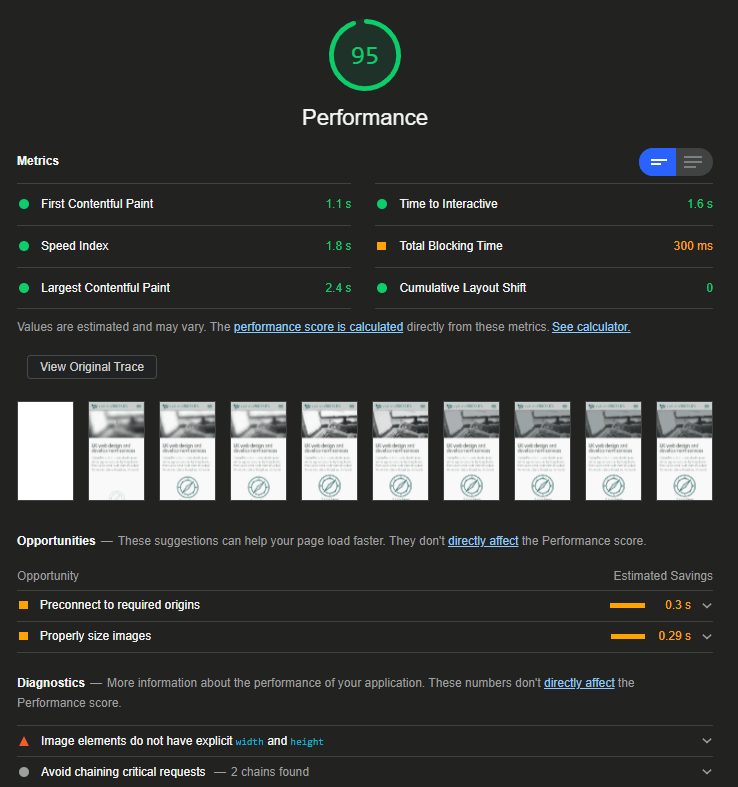Viewport: 738px width, 787px height.
Task: Expand Preconnect to required origins chevron
Action: [707, 605]
